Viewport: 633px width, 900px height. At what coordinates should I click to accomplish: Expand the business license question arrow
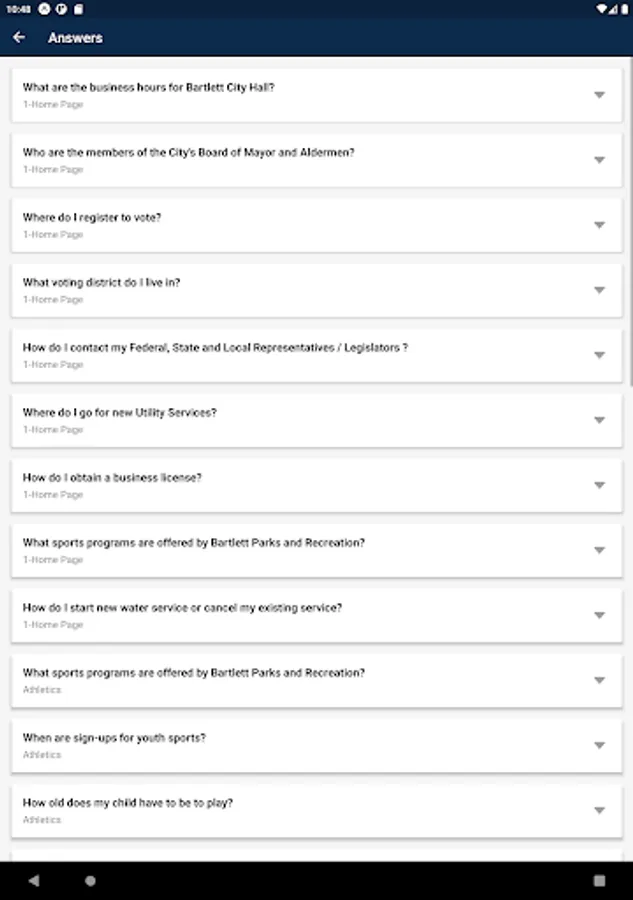coord(599,485)
